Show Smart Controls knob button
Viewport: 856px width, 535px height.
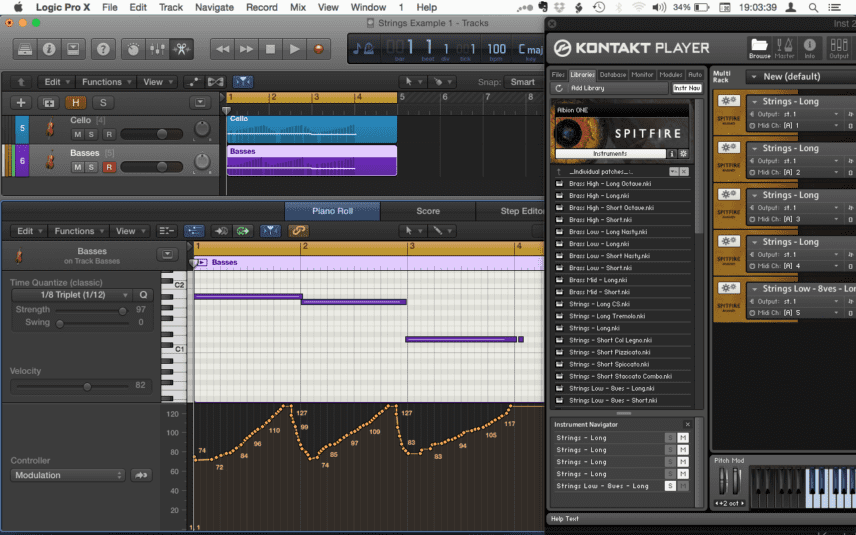(133, 49)
